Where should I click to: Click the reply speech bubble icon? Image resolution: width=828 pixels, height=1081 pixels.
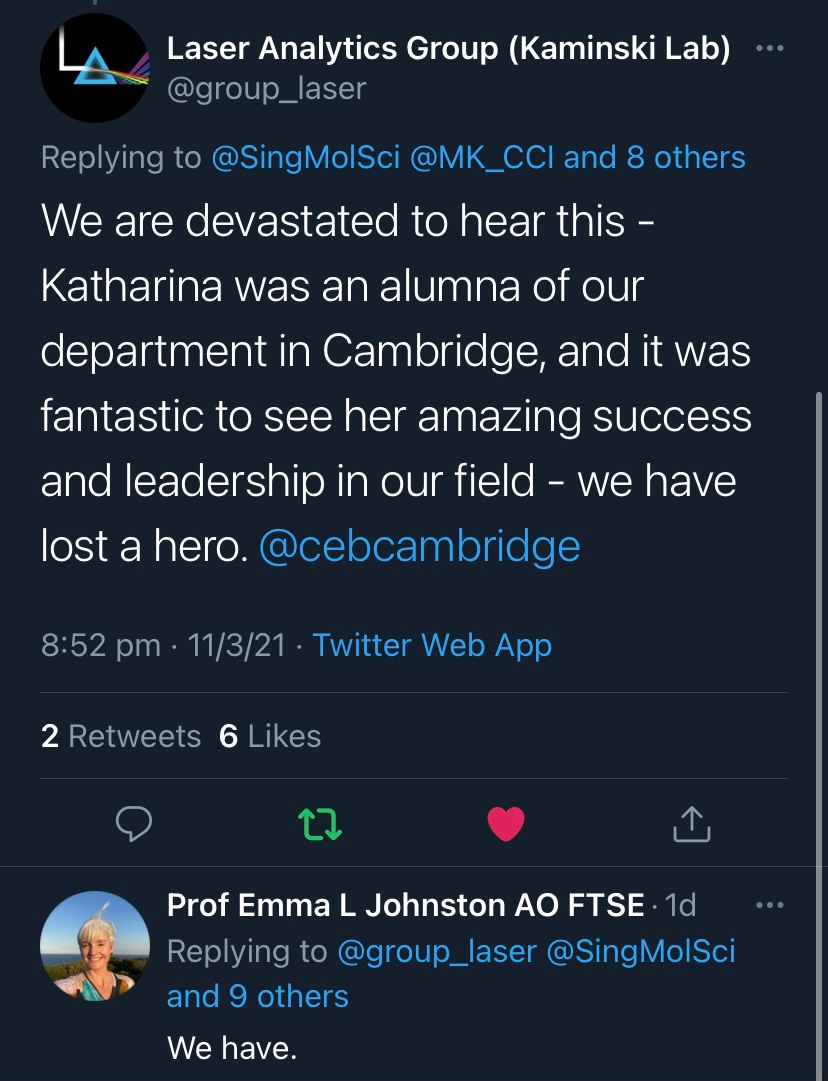click(134, 822)
